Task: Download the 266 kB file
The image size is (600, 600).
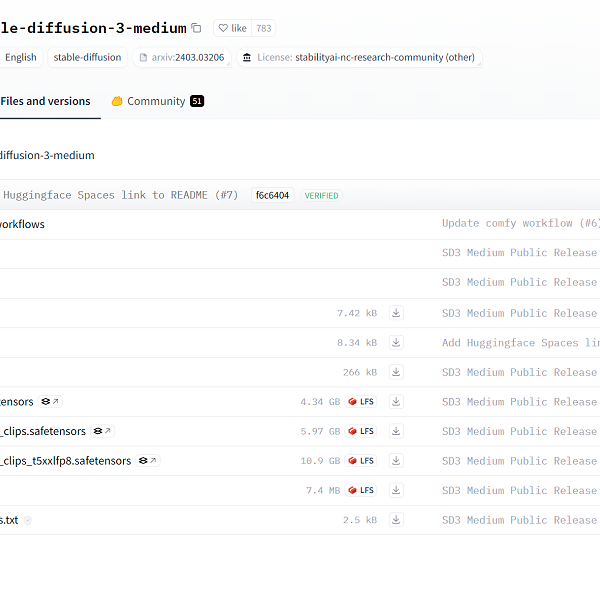Action: pos(396,372)
